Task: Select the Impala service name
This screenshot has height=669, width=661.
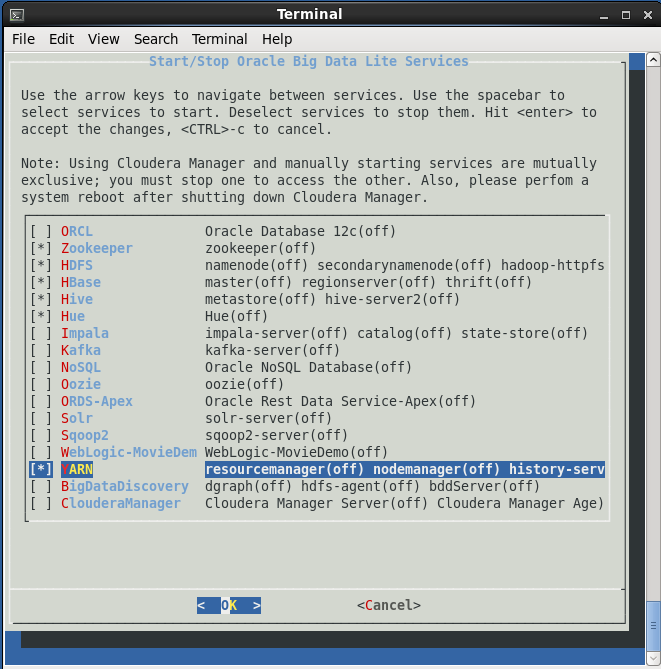Action: pyautogui.click(x=85, y=333)
